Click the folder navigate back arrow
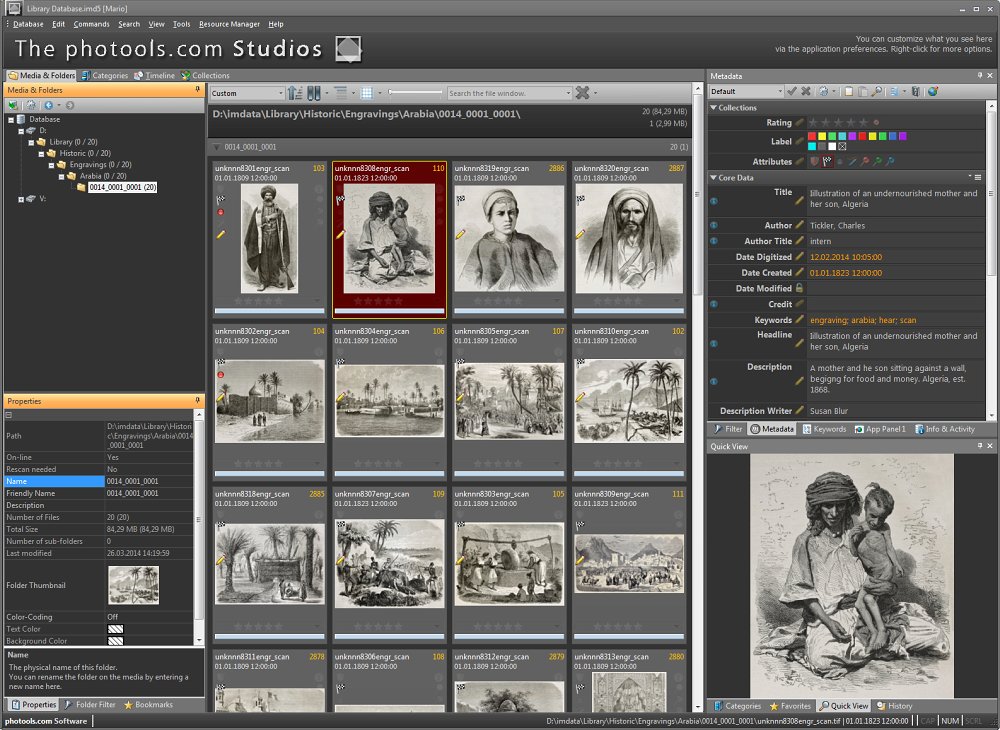The image size is (1000, 730). point(48,105)
